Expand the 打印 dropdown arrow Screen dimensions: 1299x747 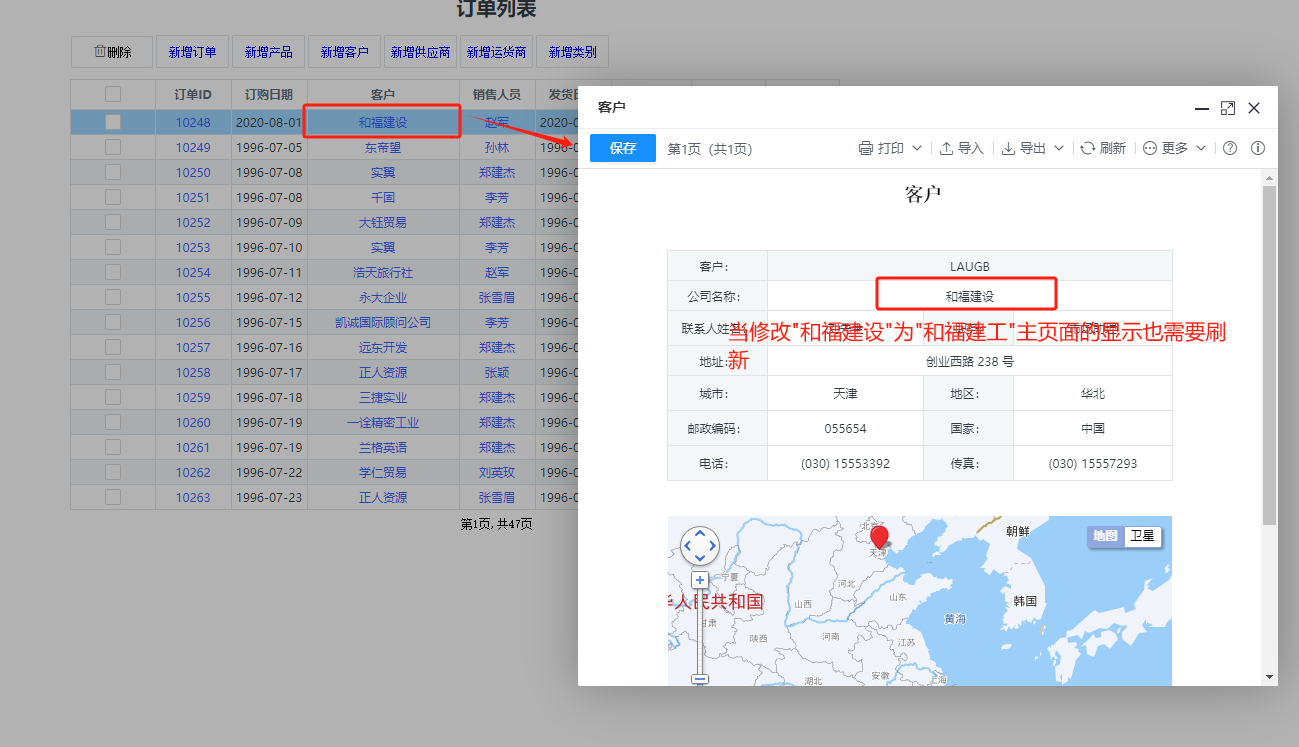[x=916, y=148]
